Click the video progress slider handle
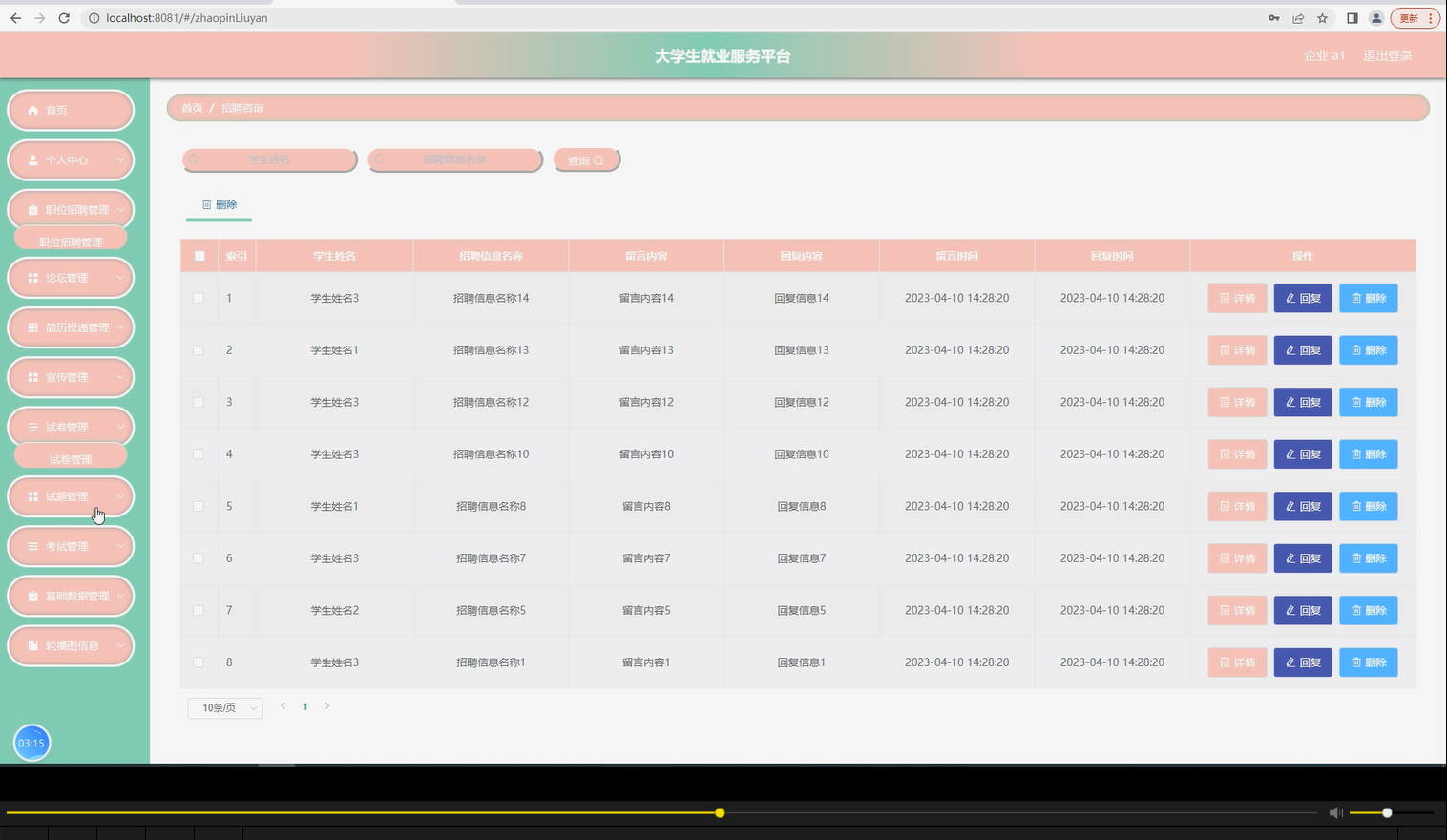Viewport: 1447px width, 840px height. (x=720, y=812)
